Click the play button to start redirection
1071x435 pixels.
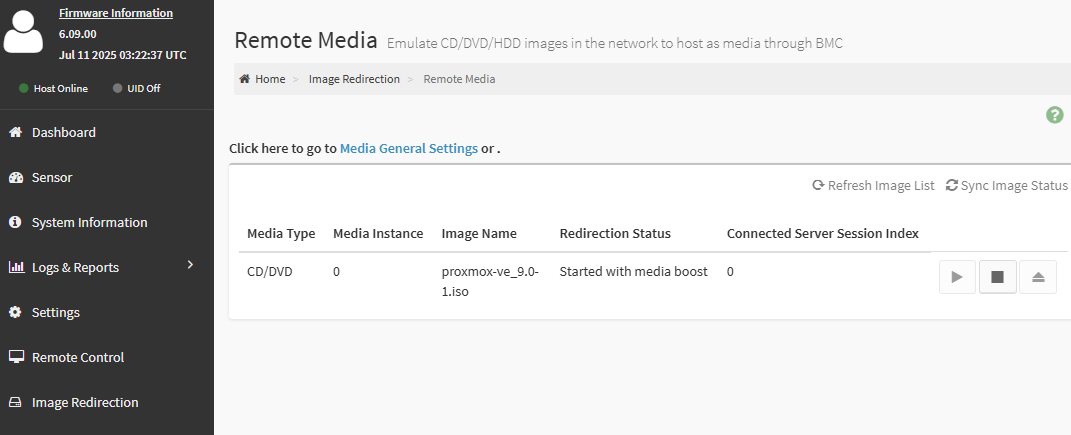957,277
